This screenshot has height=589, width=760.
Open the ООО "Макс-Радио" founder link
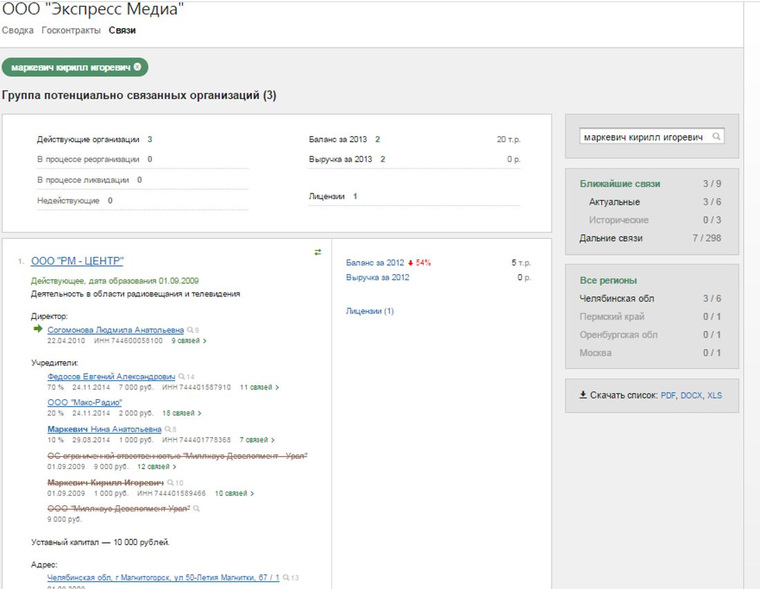coord(85,402)
